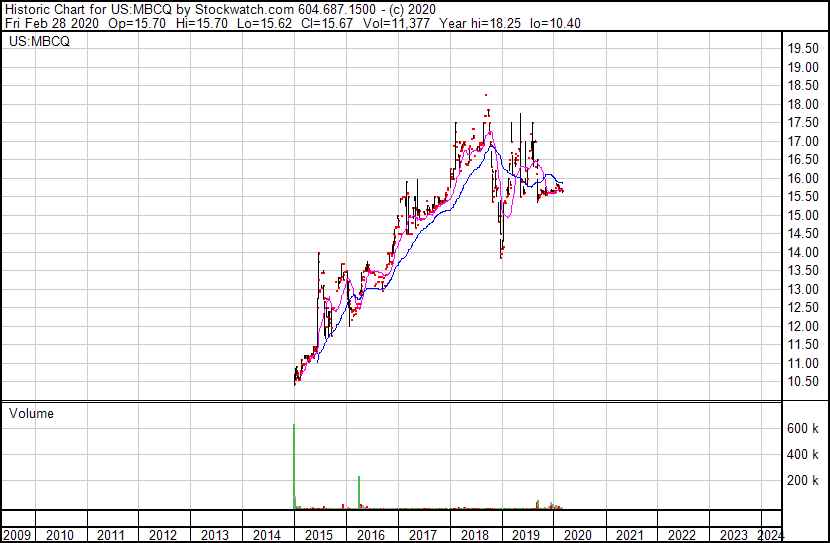Click the 18.00 price axis label

click(x=803, y=104)
